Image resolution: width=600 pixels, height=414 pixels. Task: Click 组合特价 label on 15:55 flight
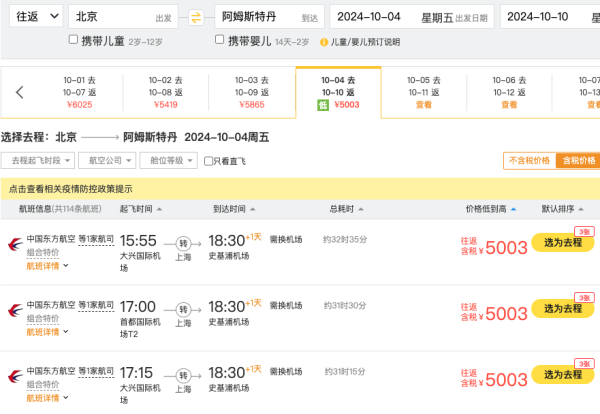tap(42, 253)
